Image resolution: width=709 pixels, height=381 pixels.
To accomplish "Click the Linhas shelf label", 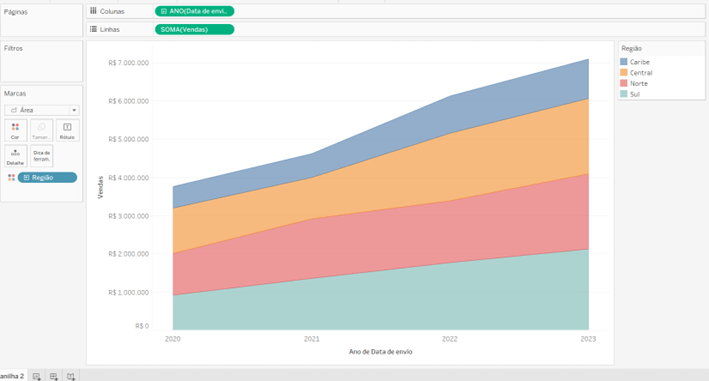I will click(x=110, y=29).
